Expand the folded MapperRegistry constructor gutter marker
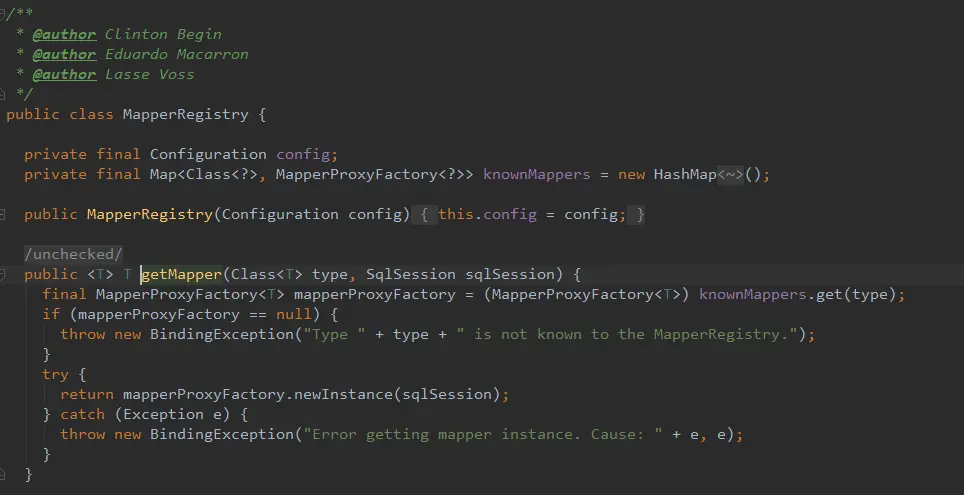964x495 pixels. point(2,215)
